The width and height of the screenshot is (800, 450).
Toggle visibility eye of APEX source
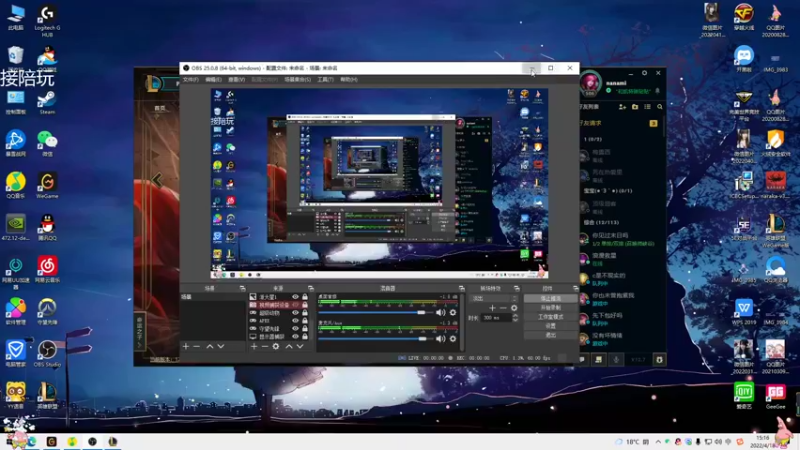295,320
